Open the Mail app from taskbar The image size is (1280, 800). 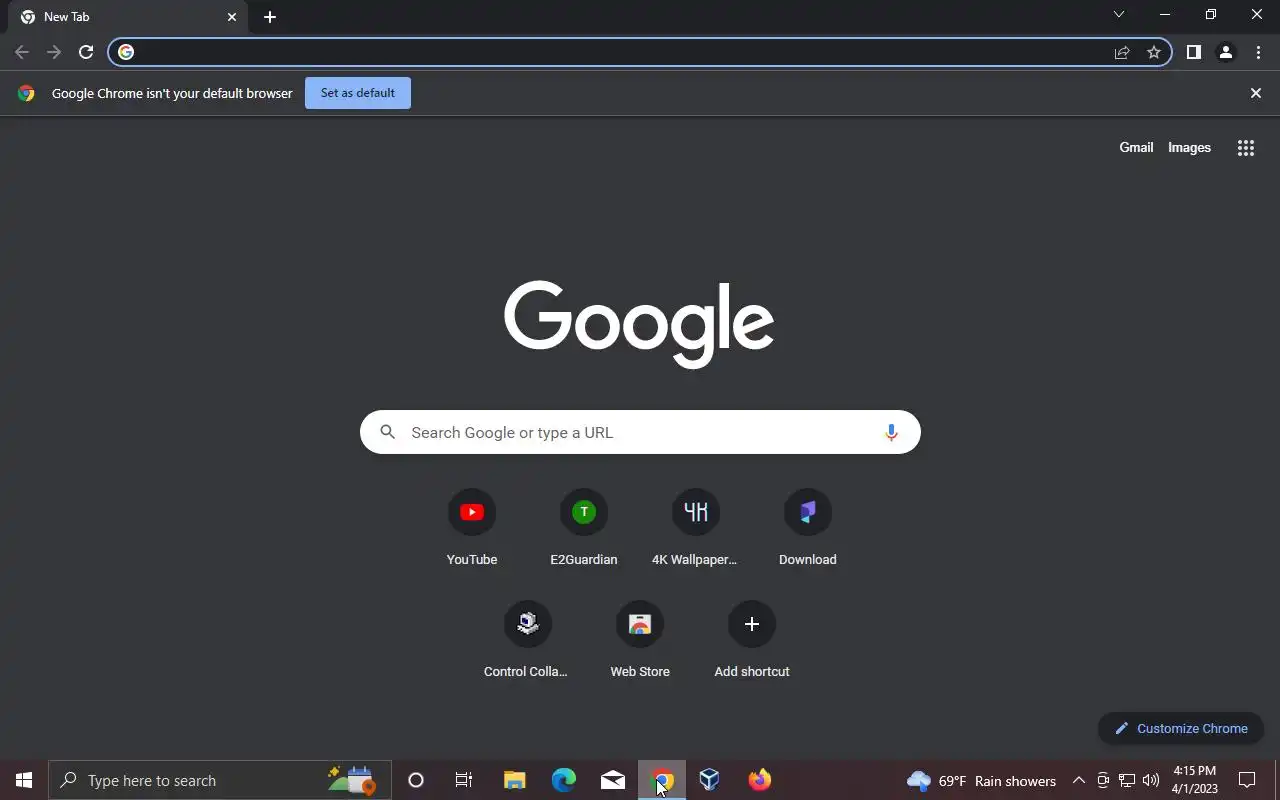[613, 780]
